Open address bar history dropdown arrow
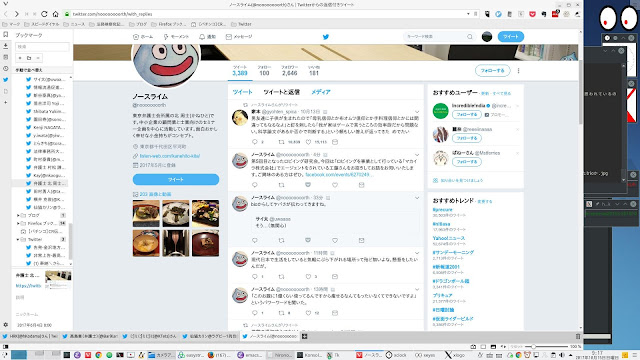 click(x=468, y=14)
